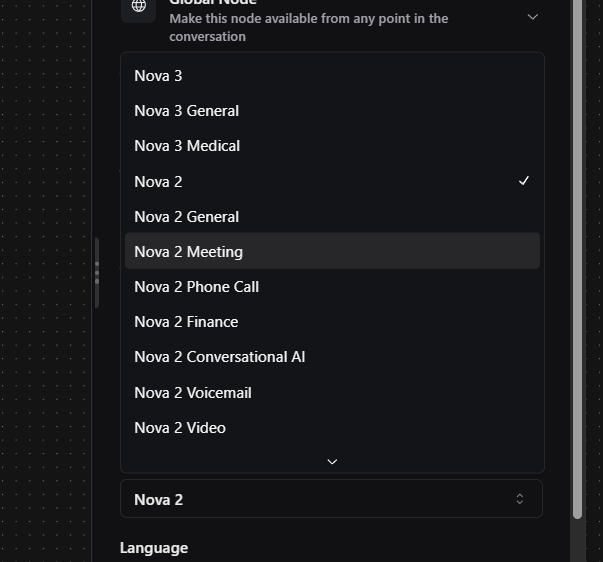Choose the Nova 3 General option
This screenshot has height=562, width=603.
(186, 111)
